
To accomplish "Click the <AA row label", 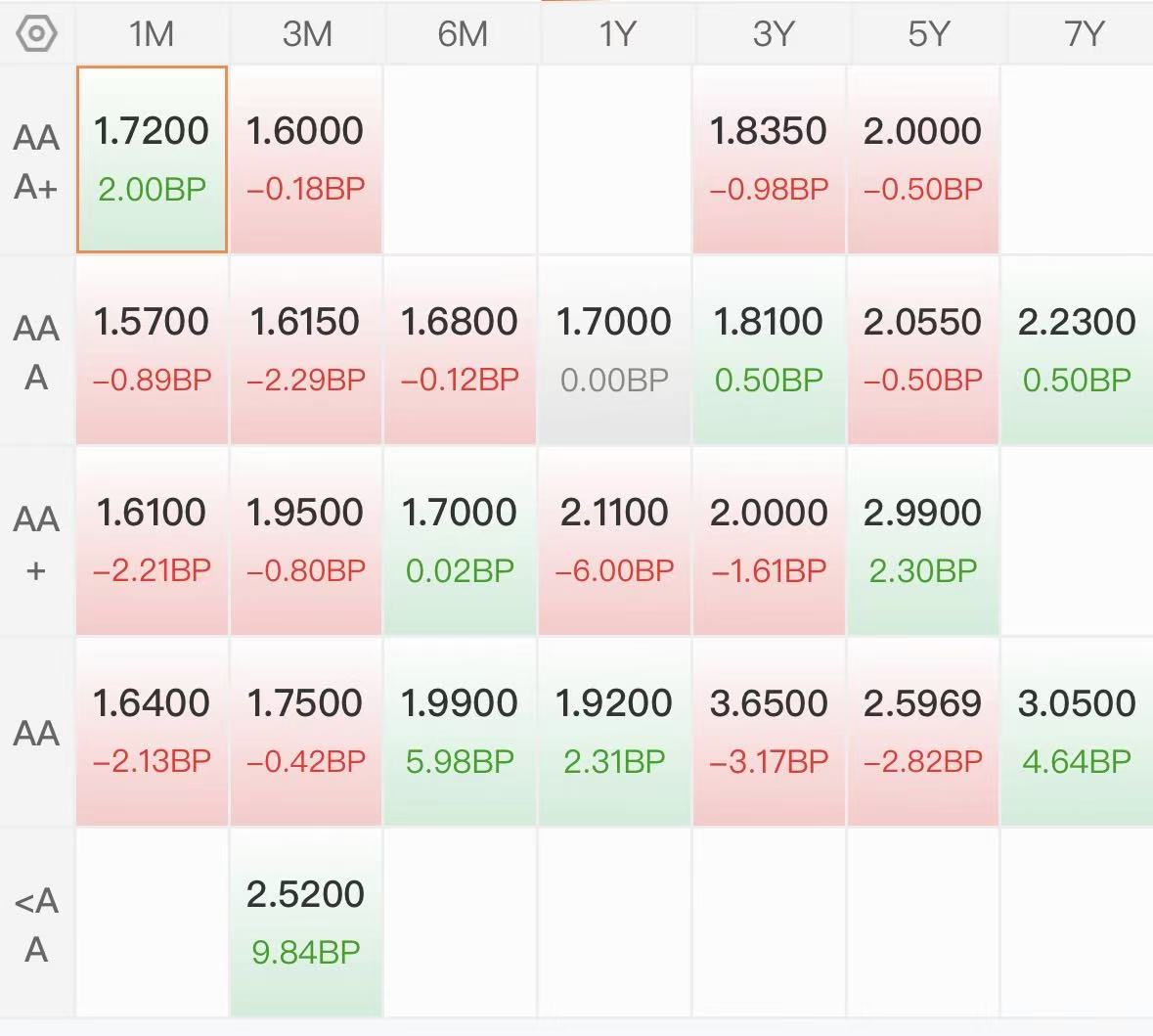I will click(36, 924).
